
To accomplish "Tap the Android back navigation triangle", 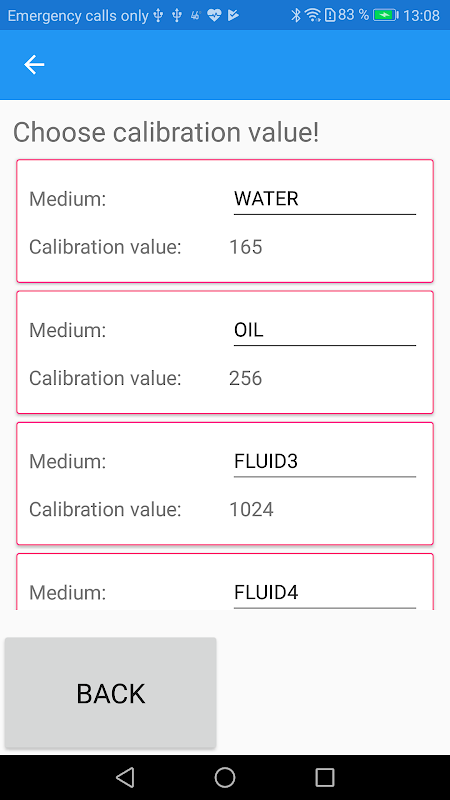I will (125, 777).
